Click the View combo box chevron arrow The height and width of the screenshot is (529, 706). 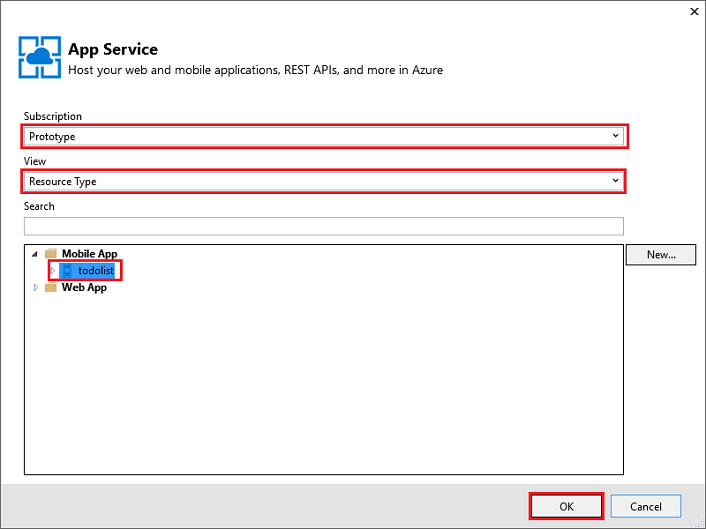coord(615,181)
